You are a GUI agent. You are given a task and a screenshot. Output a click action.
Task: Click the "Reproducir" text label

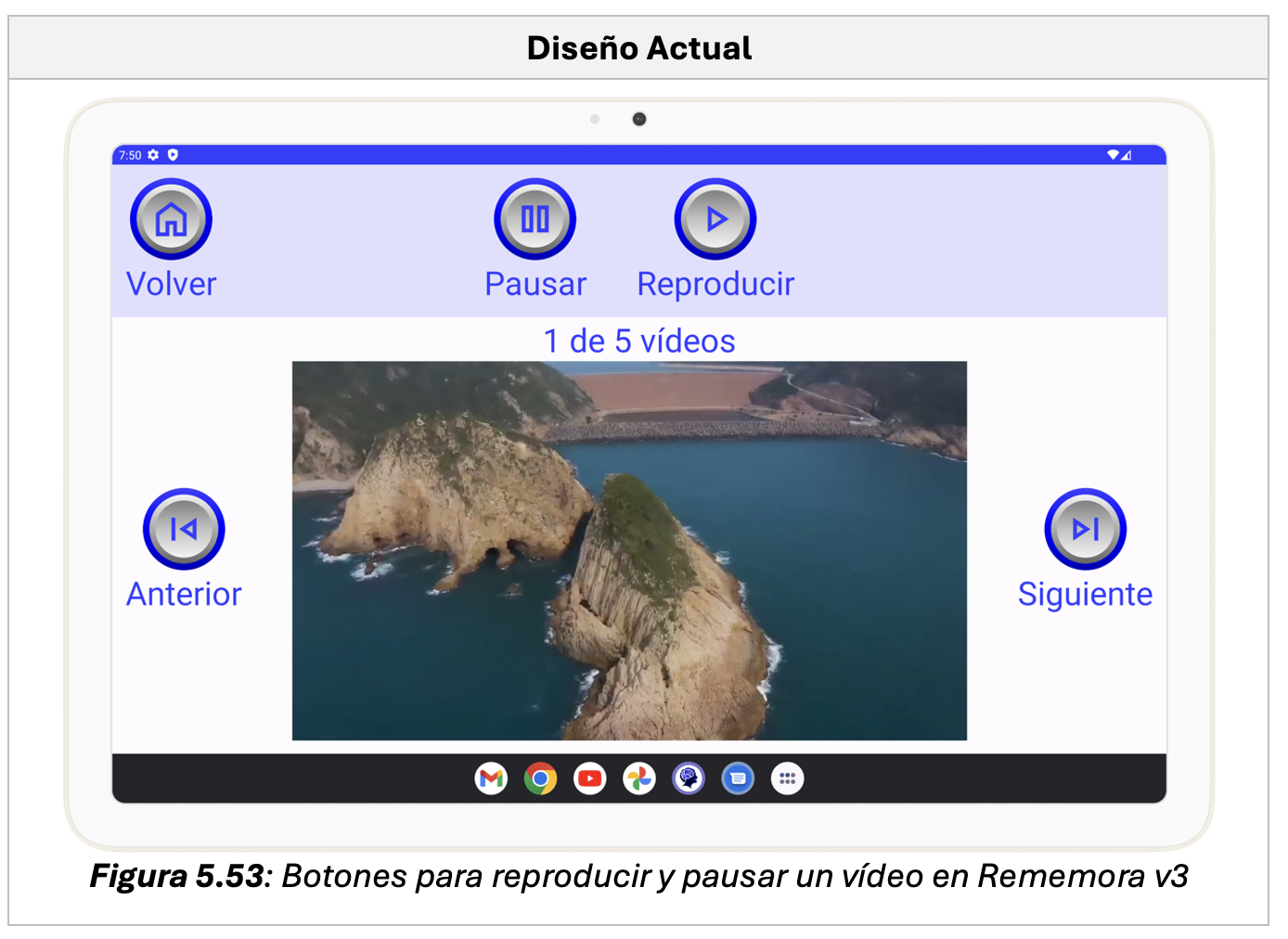point(715,284)
